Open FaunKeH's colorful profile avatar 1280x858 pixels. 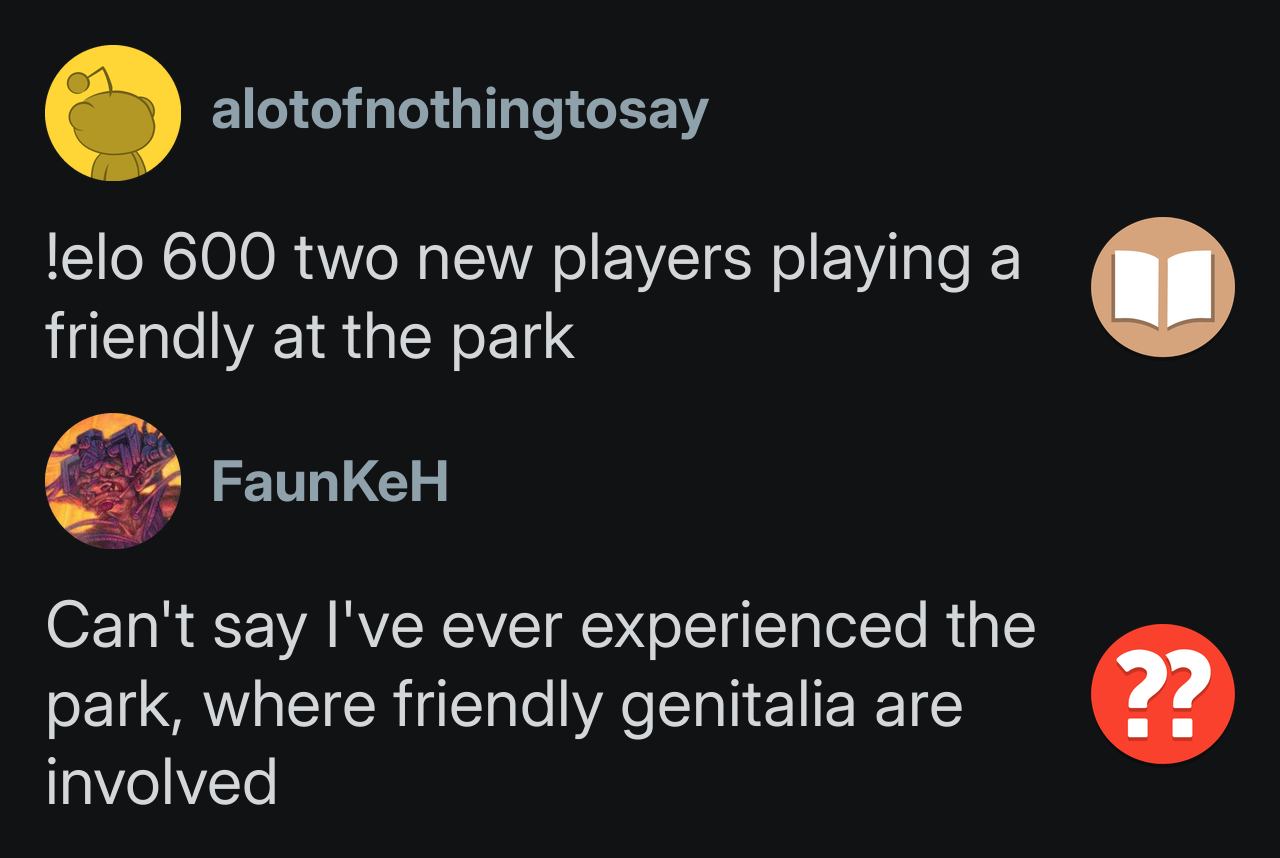point(113,481)
